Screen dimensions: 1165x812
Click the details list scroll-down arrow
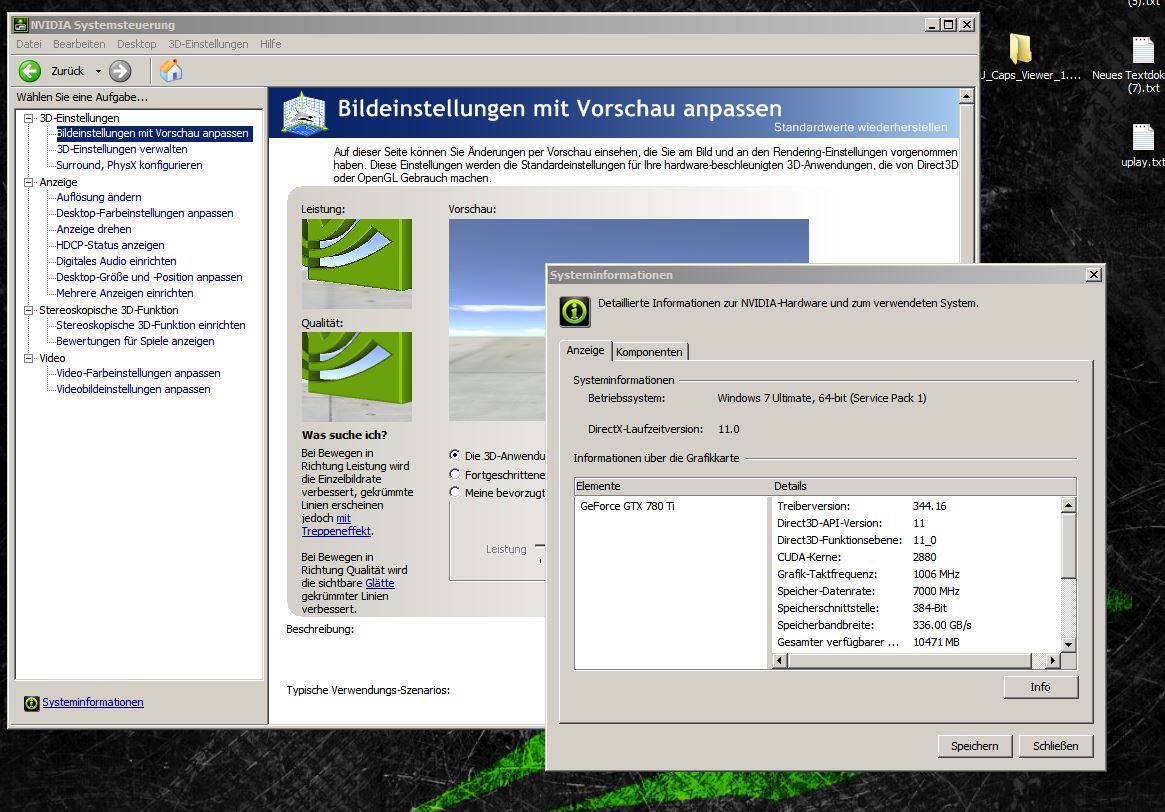pos(1068,645)
